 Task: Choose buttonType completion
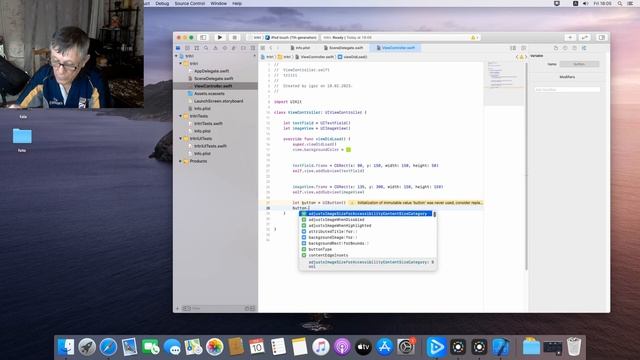click(366, 249)
